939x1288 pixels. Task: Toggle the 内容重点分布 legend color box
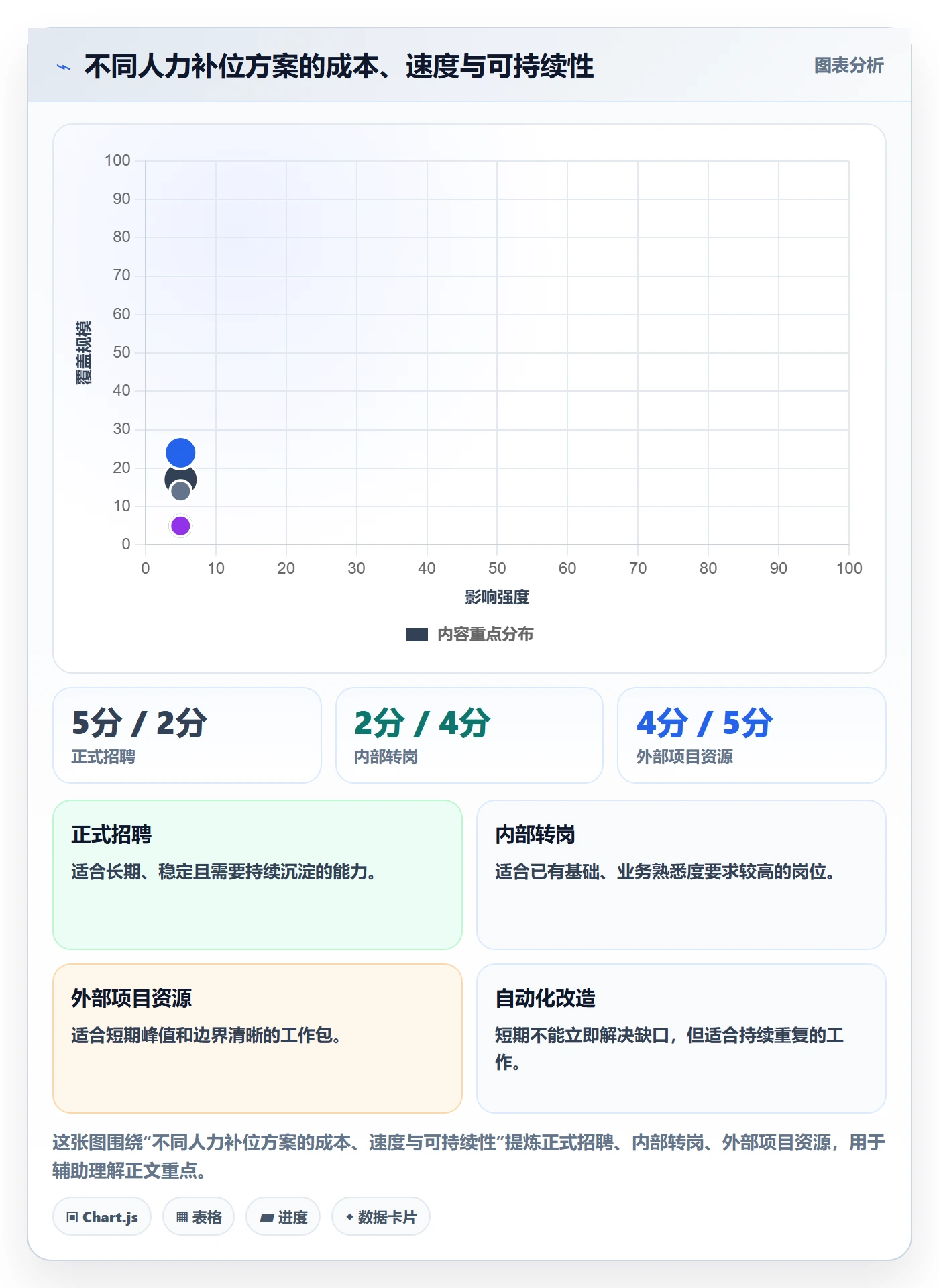(417, 635)
